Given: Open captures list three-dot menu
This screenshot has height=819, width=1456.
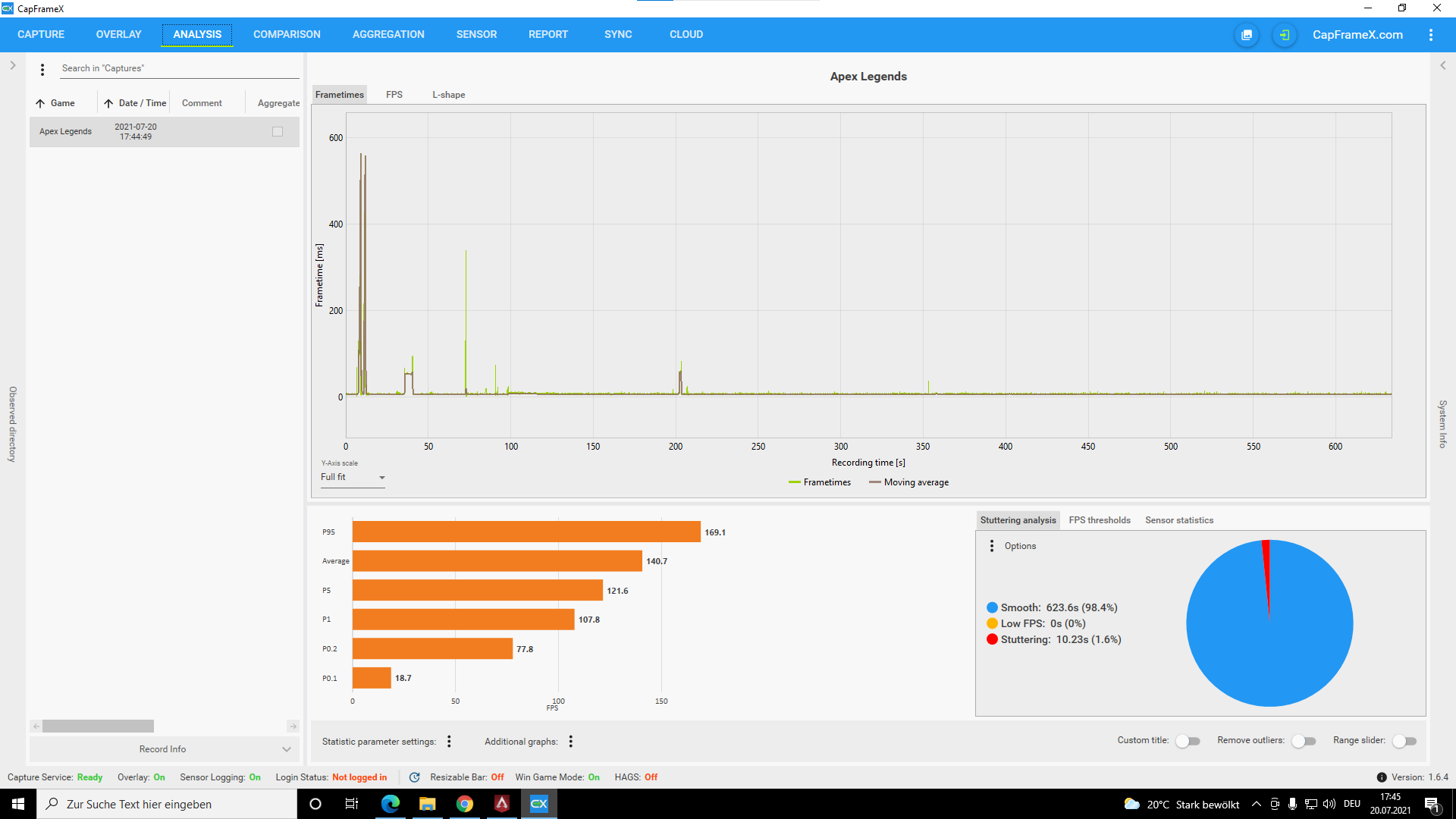Looking at the screenshot, I should click(x=42, y=69).
